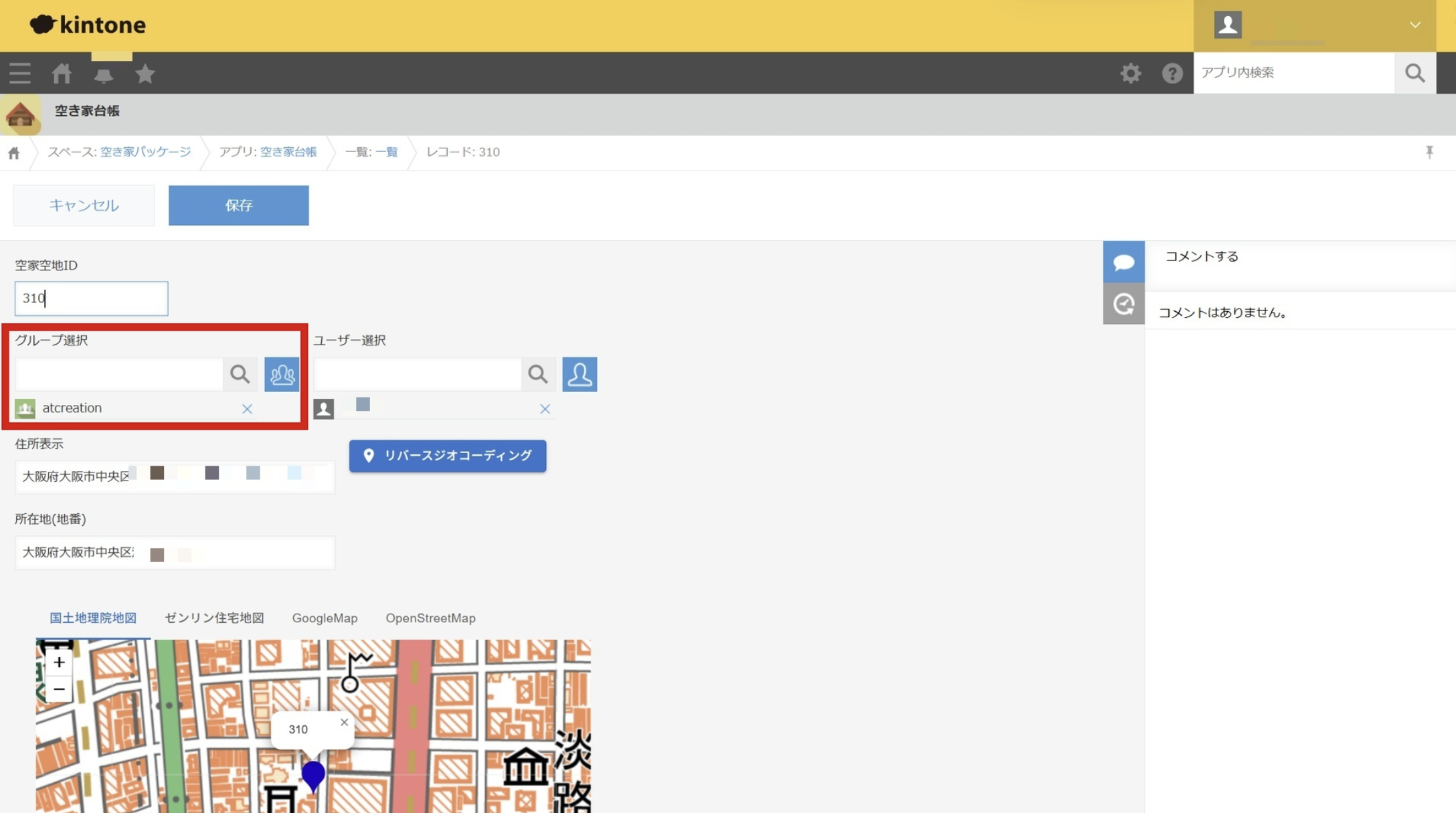Screen dimensions: 1456x813
Task: Click the user picker person icon
Action: point(579,374)
